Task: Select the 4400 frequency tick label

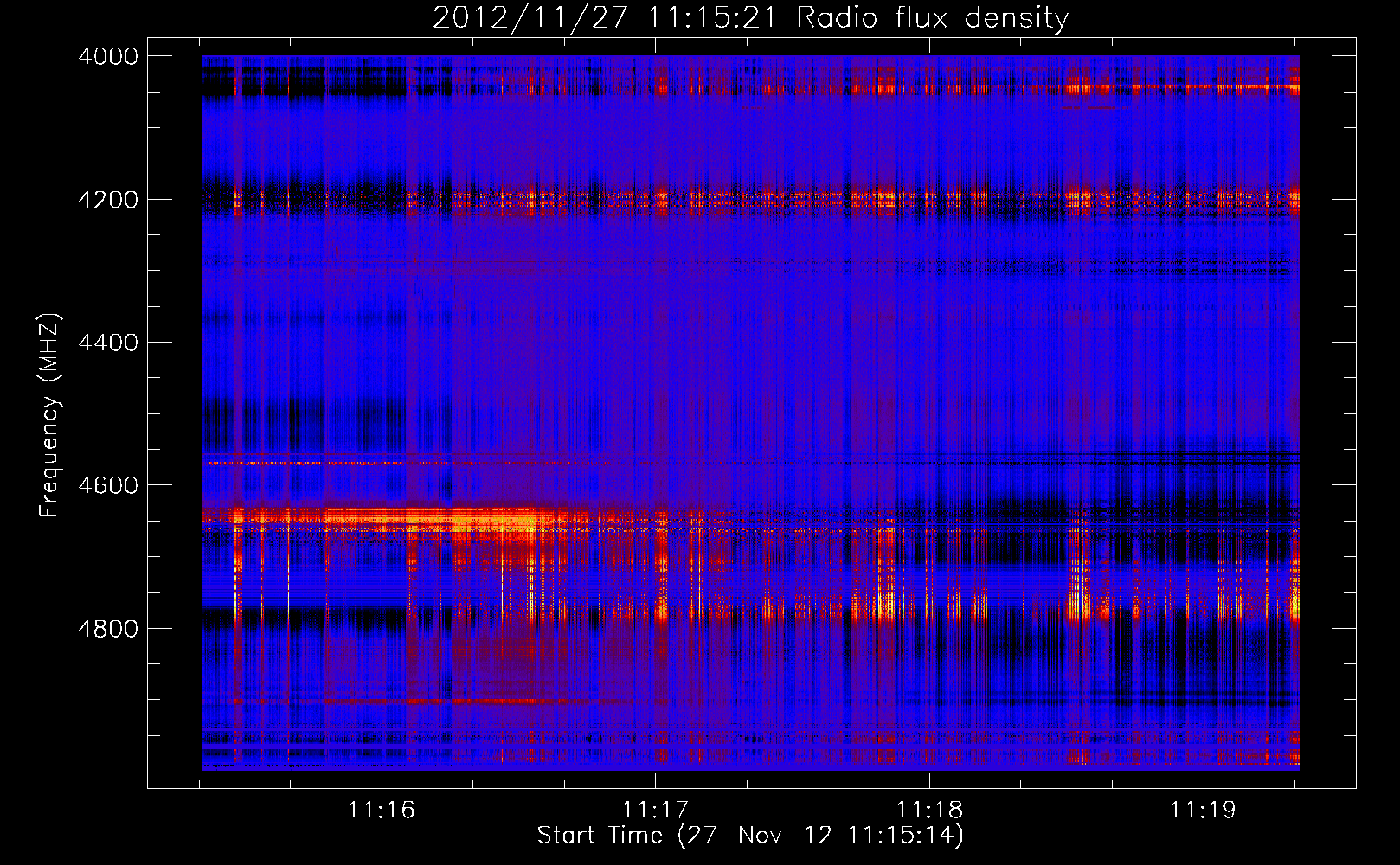Action: [x=107, y=343]
